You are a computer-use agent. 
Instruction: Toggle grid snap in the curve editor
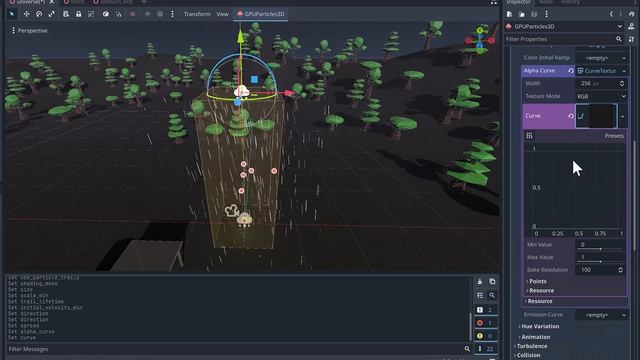[529, 136]
